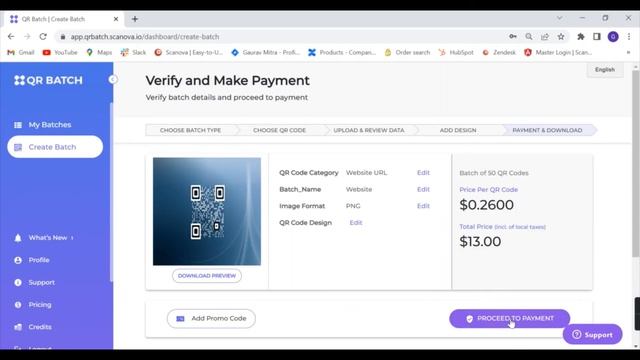Go to Add Design step
This screenshot has width=640, height=360.
point(458,130)
